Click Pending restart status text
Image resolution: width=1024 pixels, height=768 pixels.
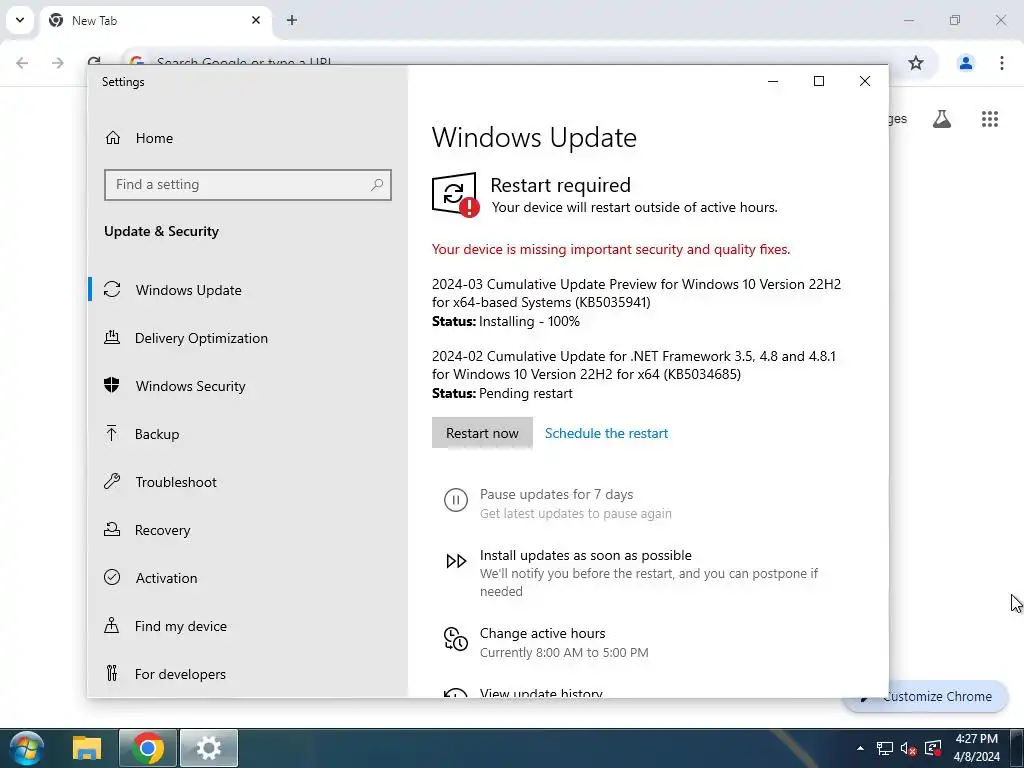[526, 393]
